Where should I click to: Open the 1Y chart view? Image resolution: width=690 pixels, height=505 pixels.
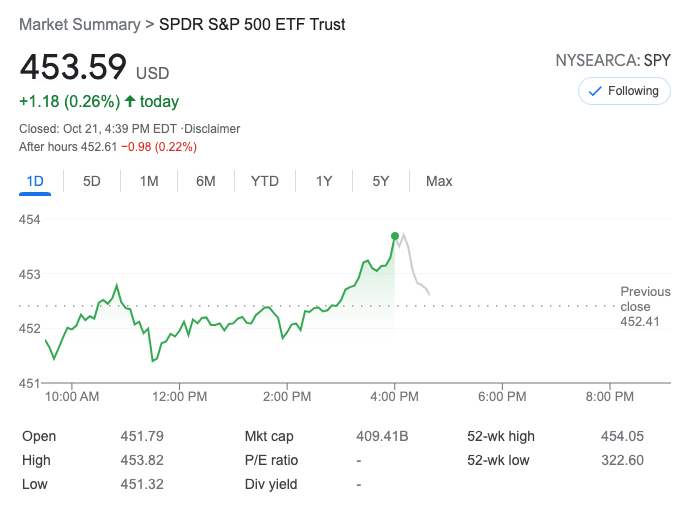pyautogui.click(x=324, y=181)
